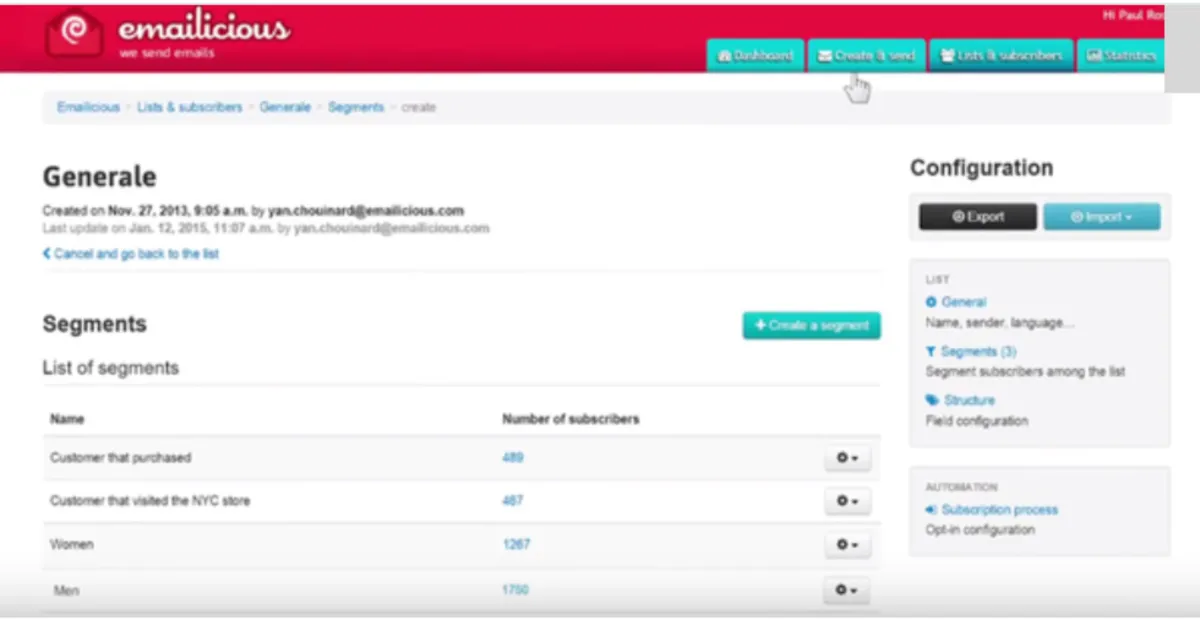Click subscriber count 1267
The image size is (1200, 620).
[516, 545]
